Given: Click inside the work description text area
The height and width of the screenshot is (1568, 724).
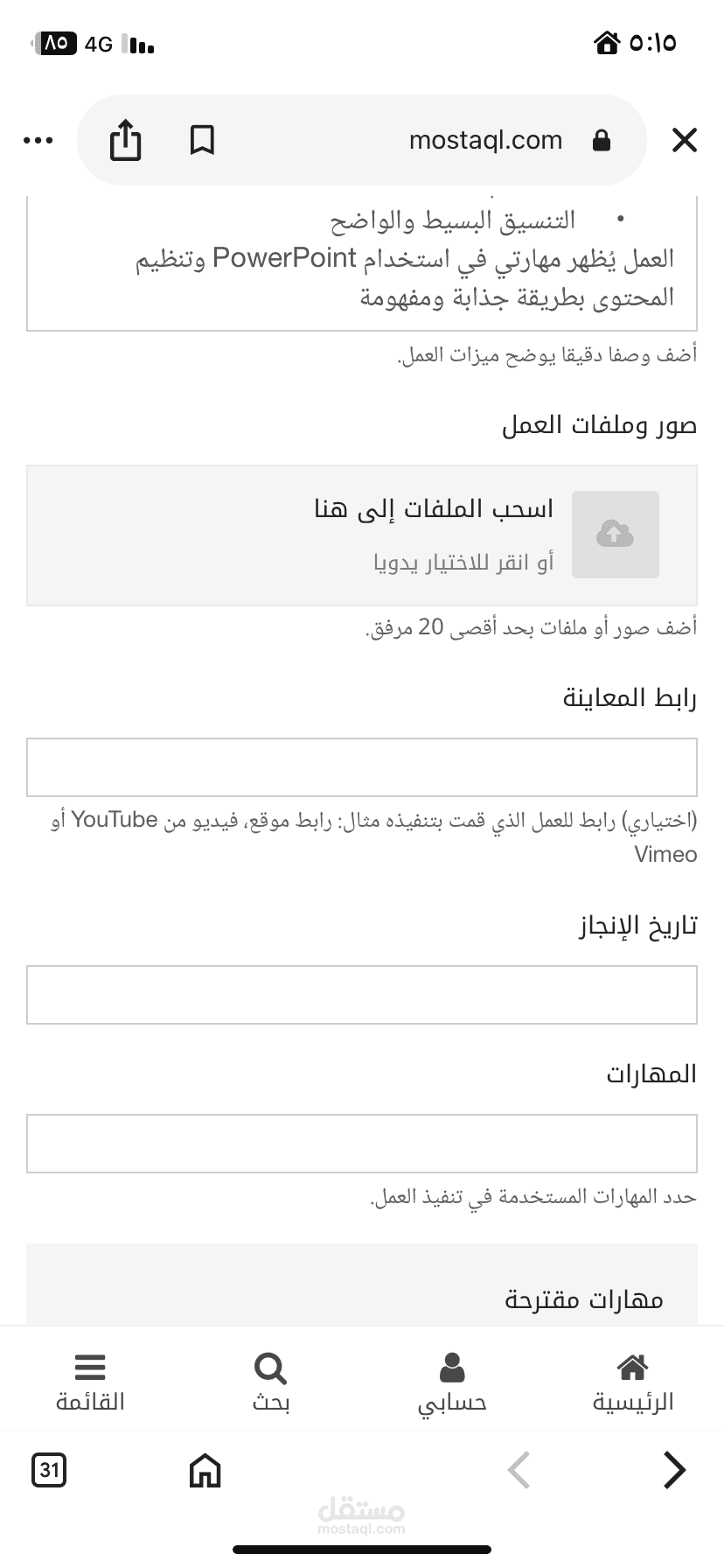Looking at the screenshot, I should click(x=362, y=263).
